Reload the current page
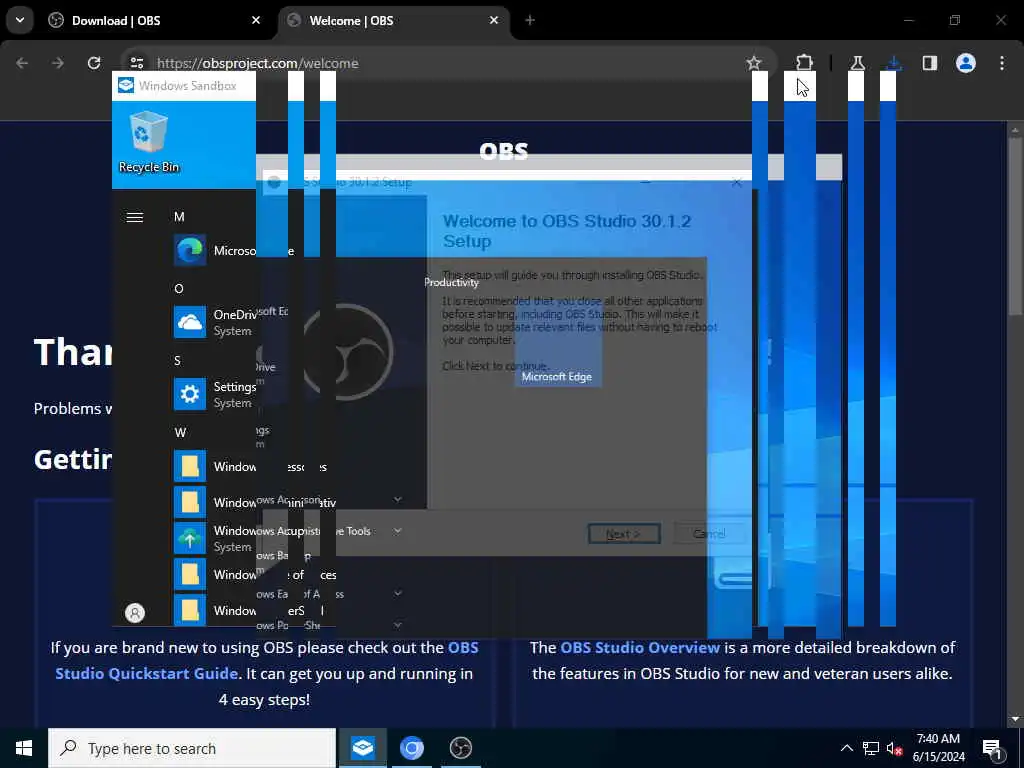 (94, 63)
